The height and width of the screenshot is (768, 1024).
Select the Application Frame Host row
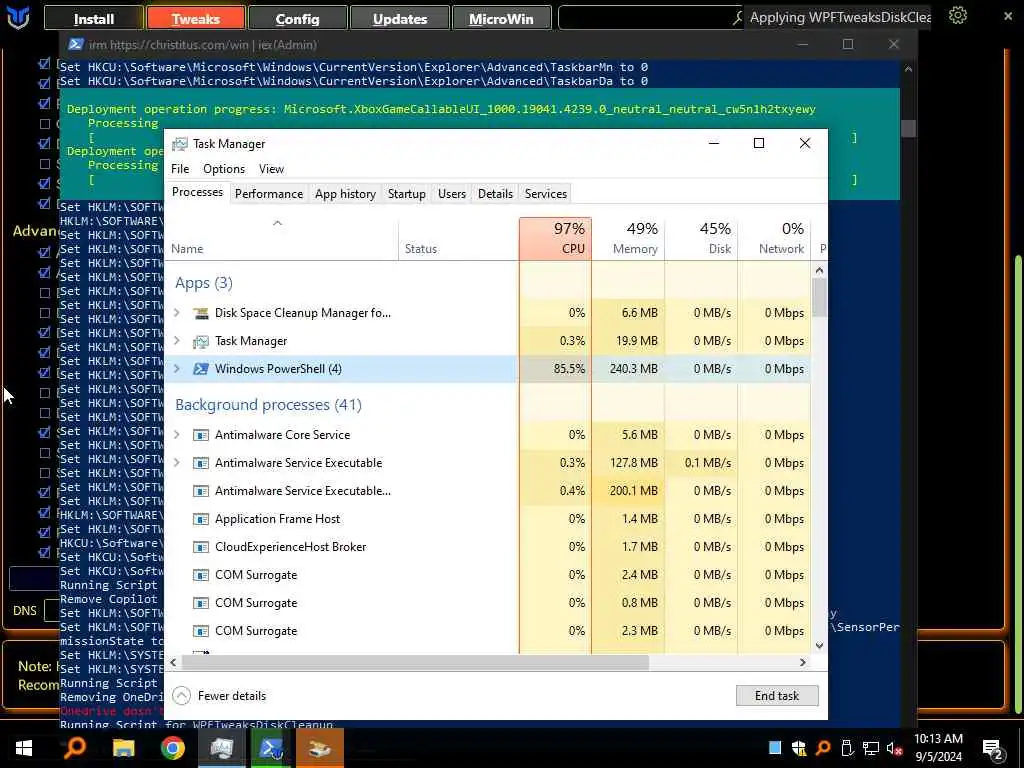tap(488, 519)
